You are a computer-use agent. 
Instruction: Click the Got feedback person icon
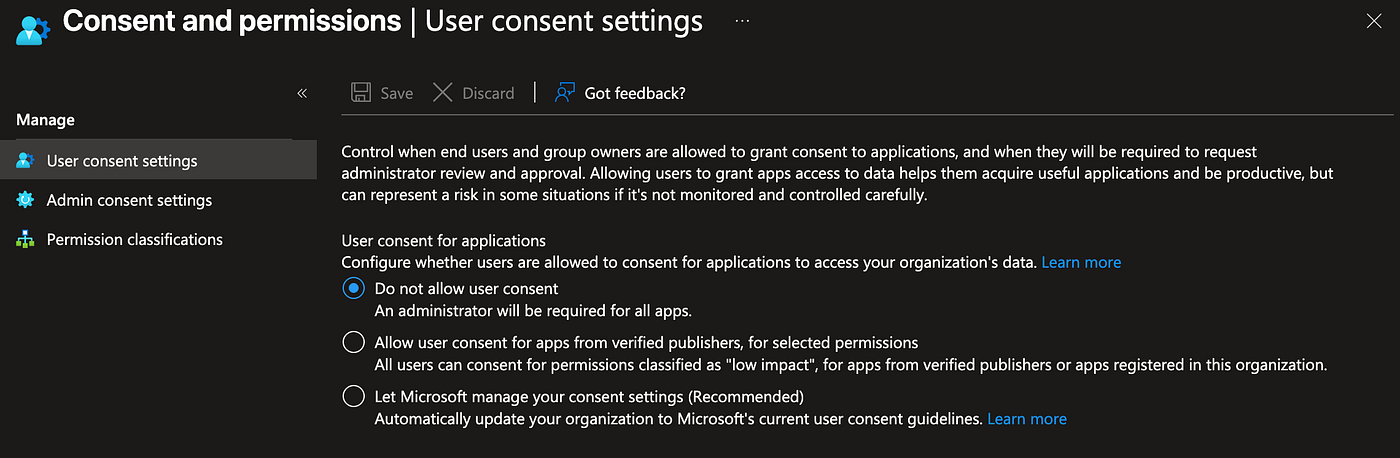(566, 93)
